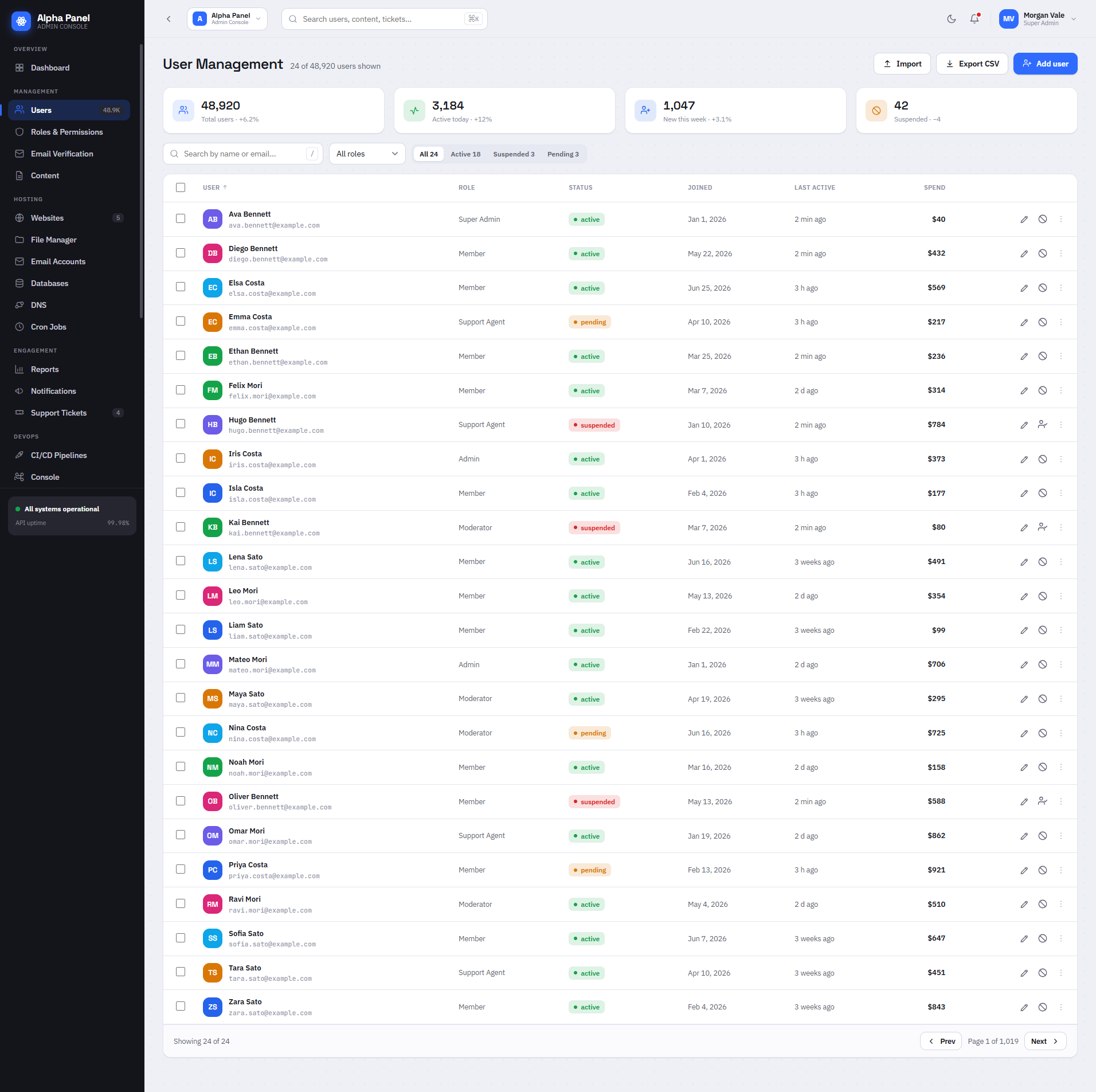
Task: Open the Morgan Vale account menu
Action: tap(1038, 19)
